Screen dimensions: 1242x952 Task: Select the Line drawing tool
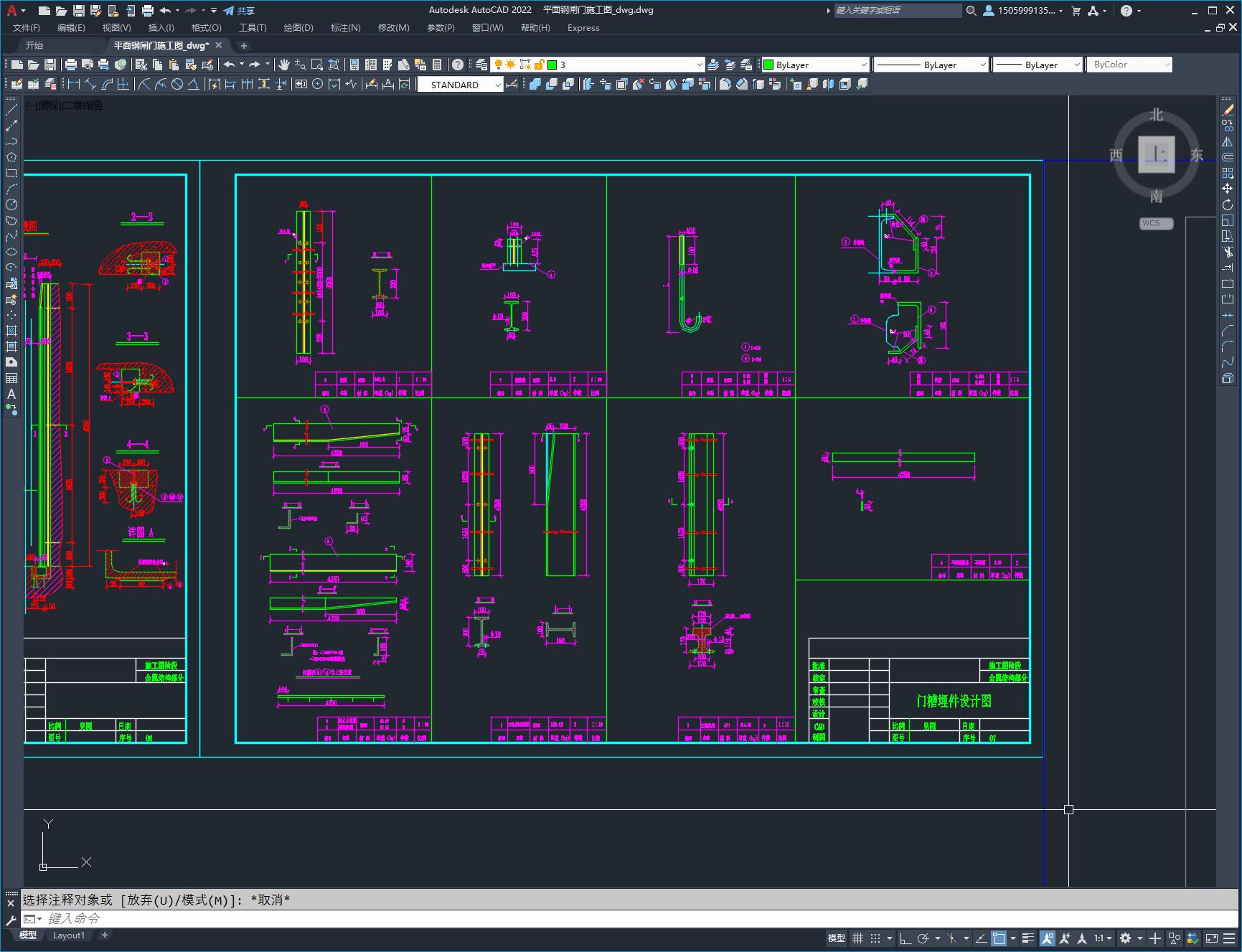pyautogui.click(x=11, y=110)
